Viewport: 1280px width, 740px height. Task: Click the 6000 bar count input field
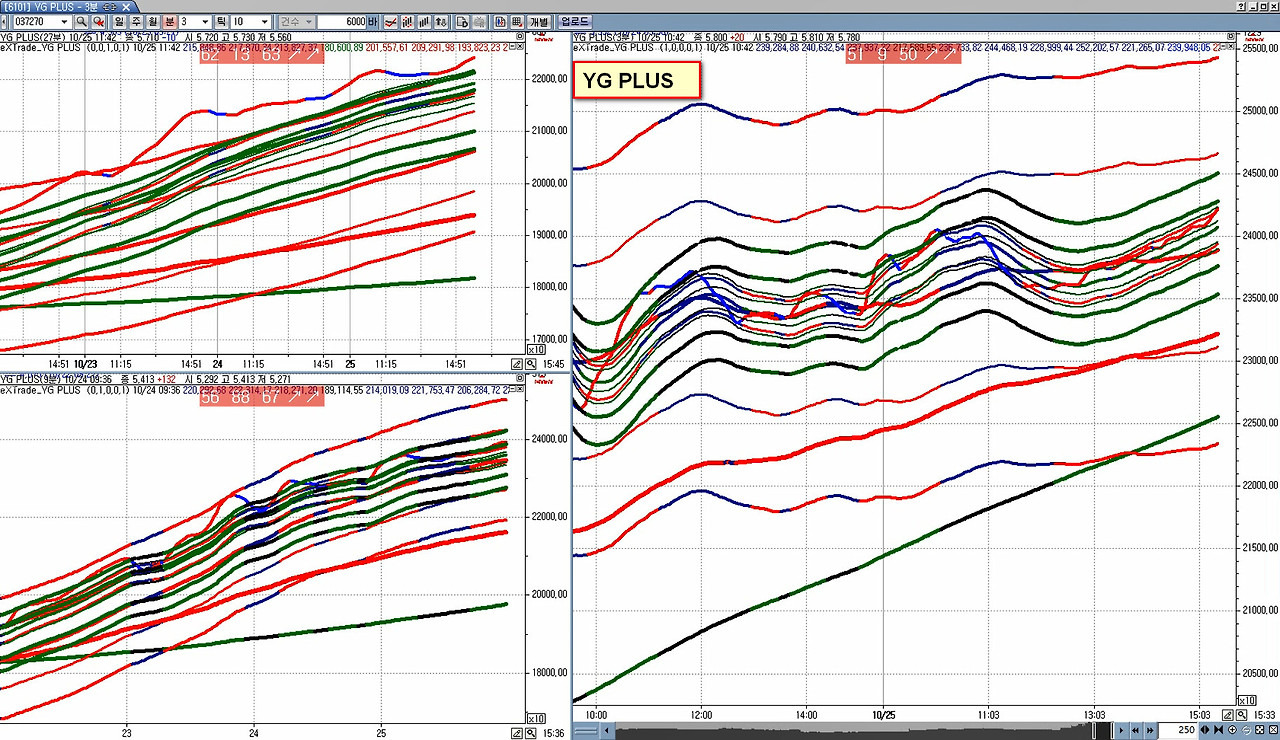tap(342, 21)
